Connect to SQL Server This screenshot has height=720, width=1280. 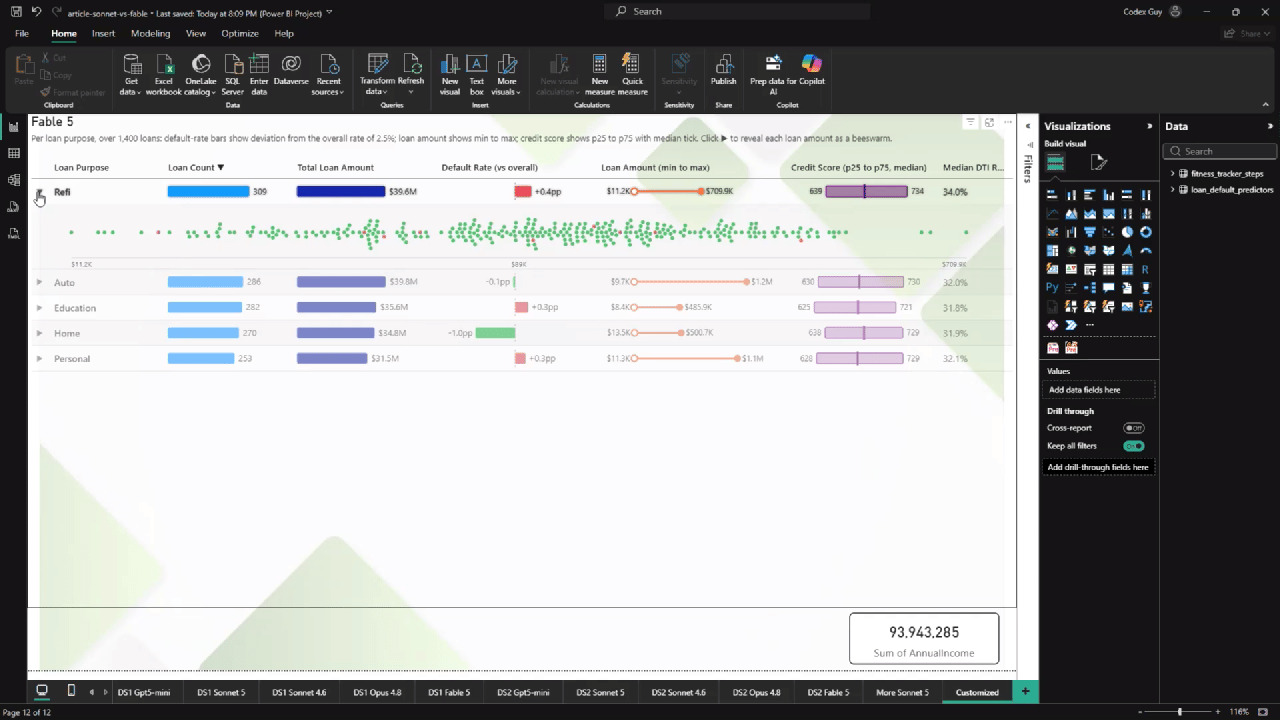(x=232, y=73)
